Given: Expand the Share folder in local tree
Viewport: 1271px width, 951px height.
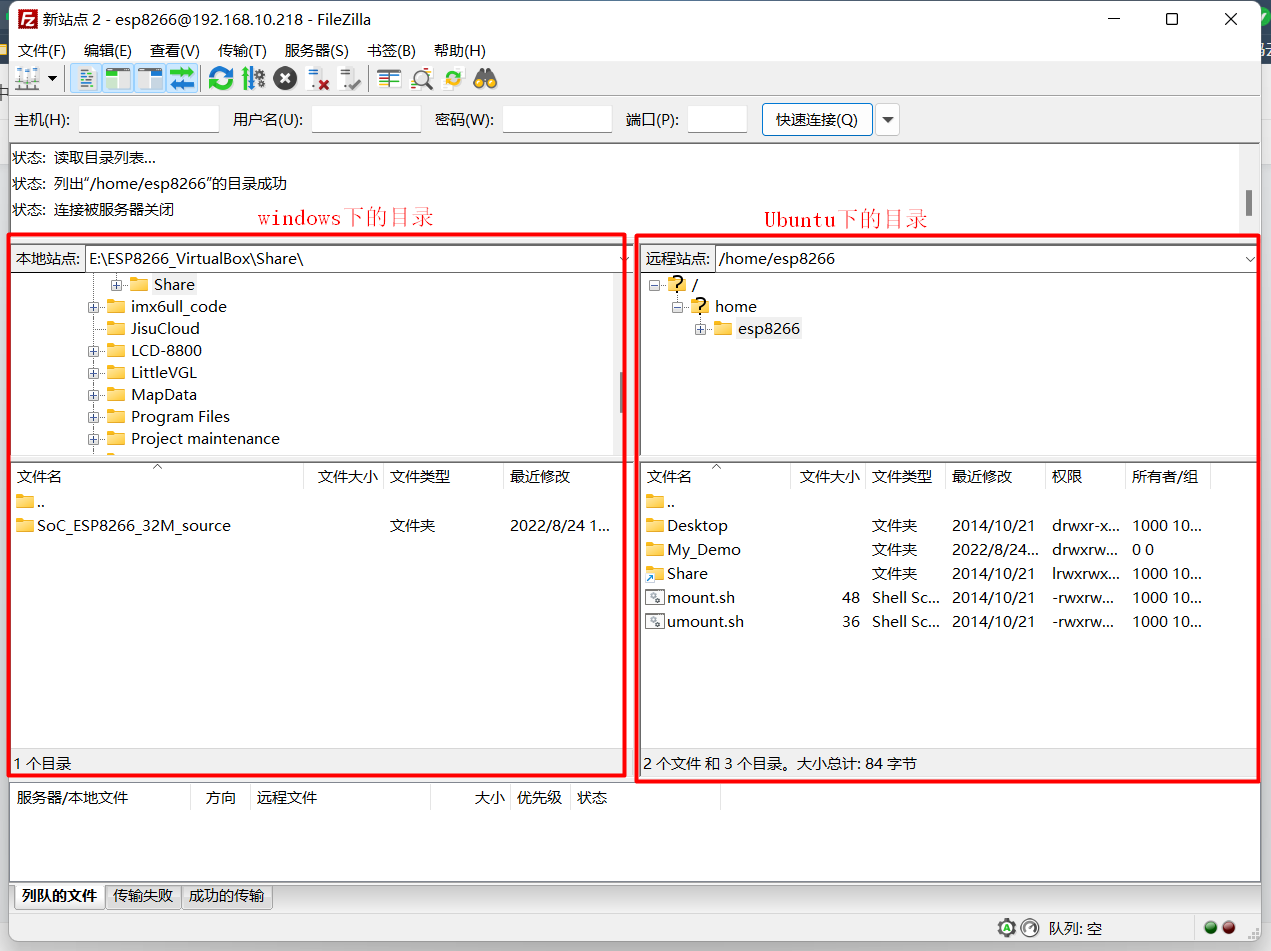Looking at the screenshot, I should coord(116,285).
